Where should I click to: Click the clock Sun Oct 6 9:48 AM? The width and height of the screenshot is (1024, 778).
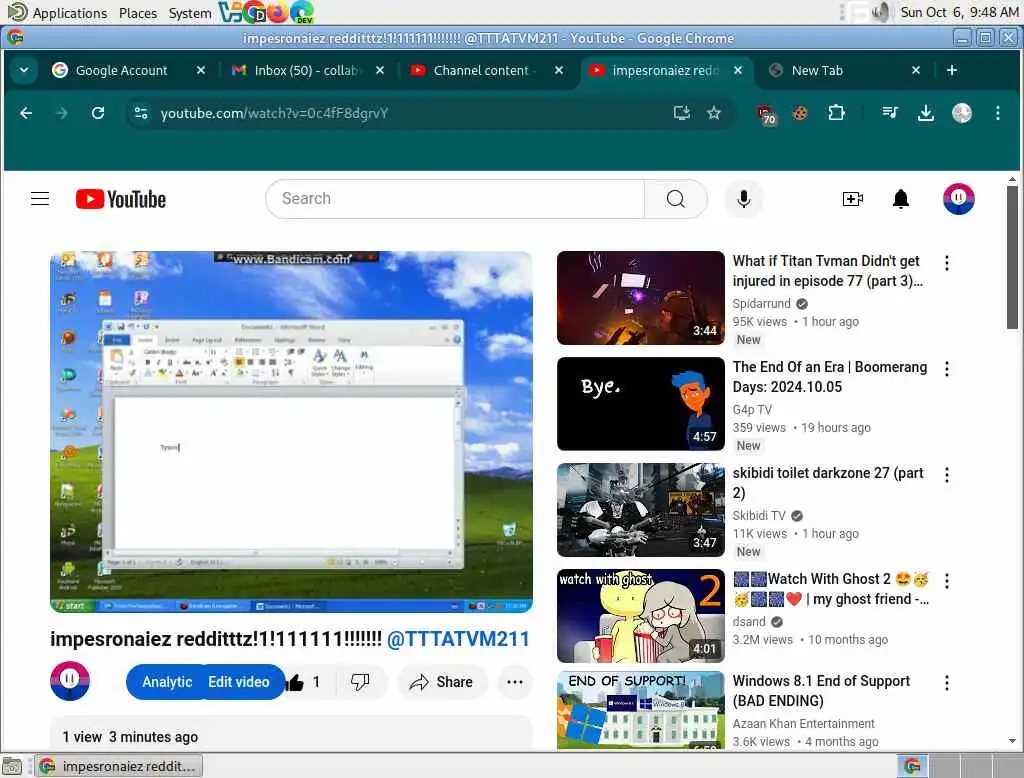(x=959, y=12)
